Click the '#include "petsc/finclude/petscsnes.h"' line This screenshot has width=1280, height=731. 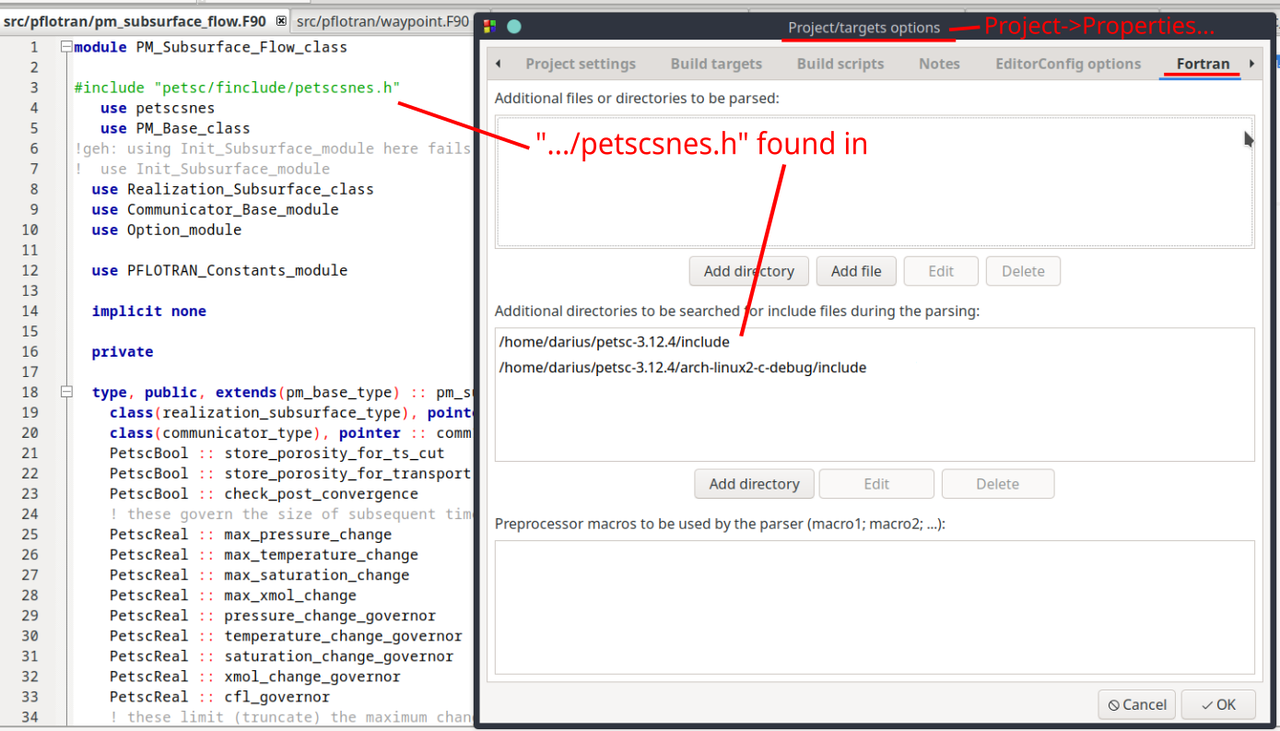[237, 88]
